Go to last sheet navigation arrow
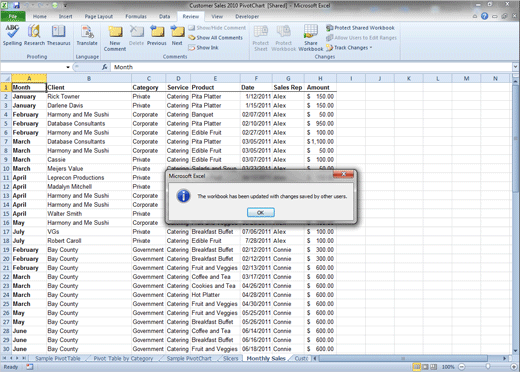 click(24, 358)
